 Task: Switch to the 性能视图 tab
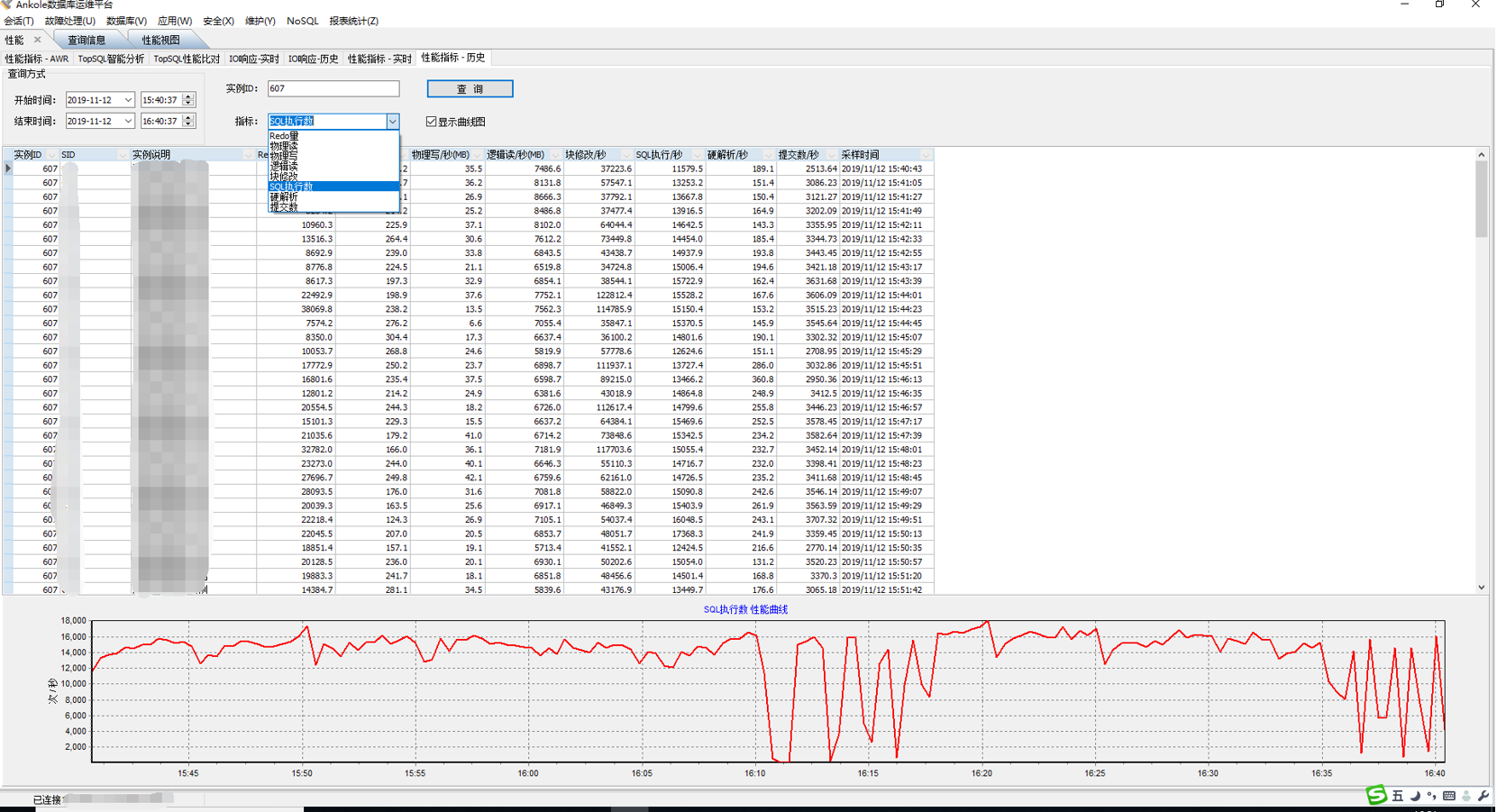(160, 40)
